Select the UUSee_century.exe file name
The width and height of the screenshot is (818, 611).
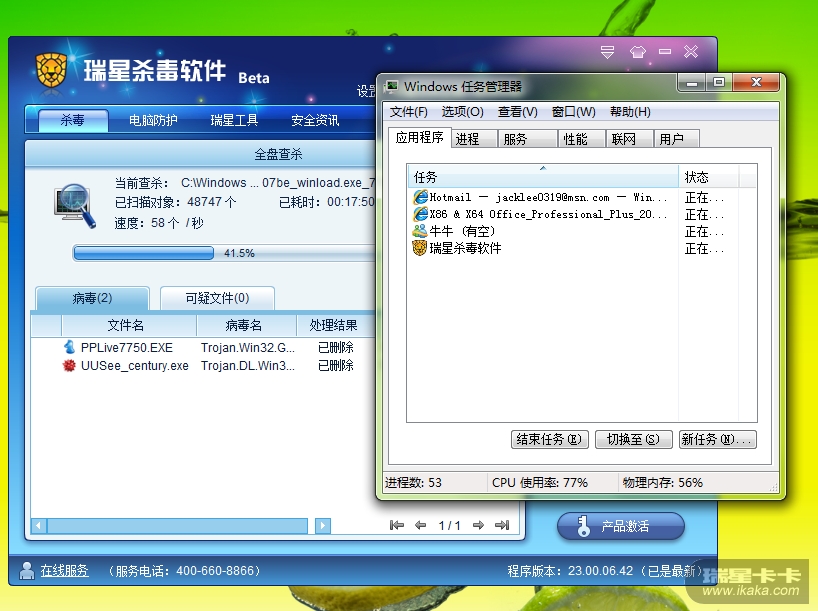[x=135, y=366]
